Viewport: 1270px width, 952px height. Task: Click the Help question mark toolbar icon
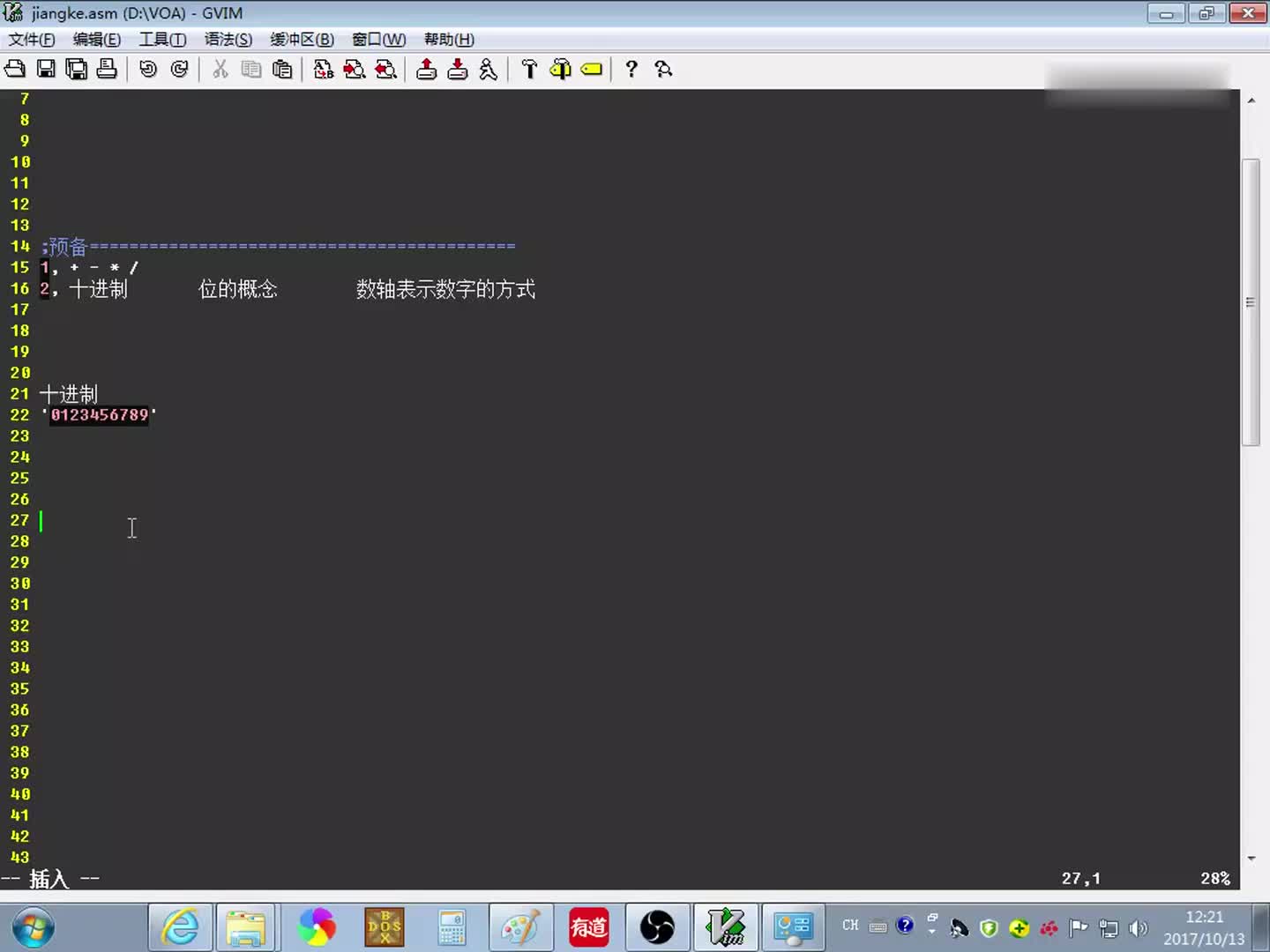click(x=631, y=69)
